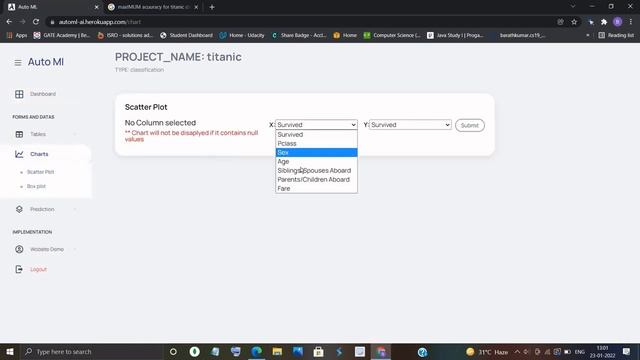Click the Prediction layers icon

19,209
